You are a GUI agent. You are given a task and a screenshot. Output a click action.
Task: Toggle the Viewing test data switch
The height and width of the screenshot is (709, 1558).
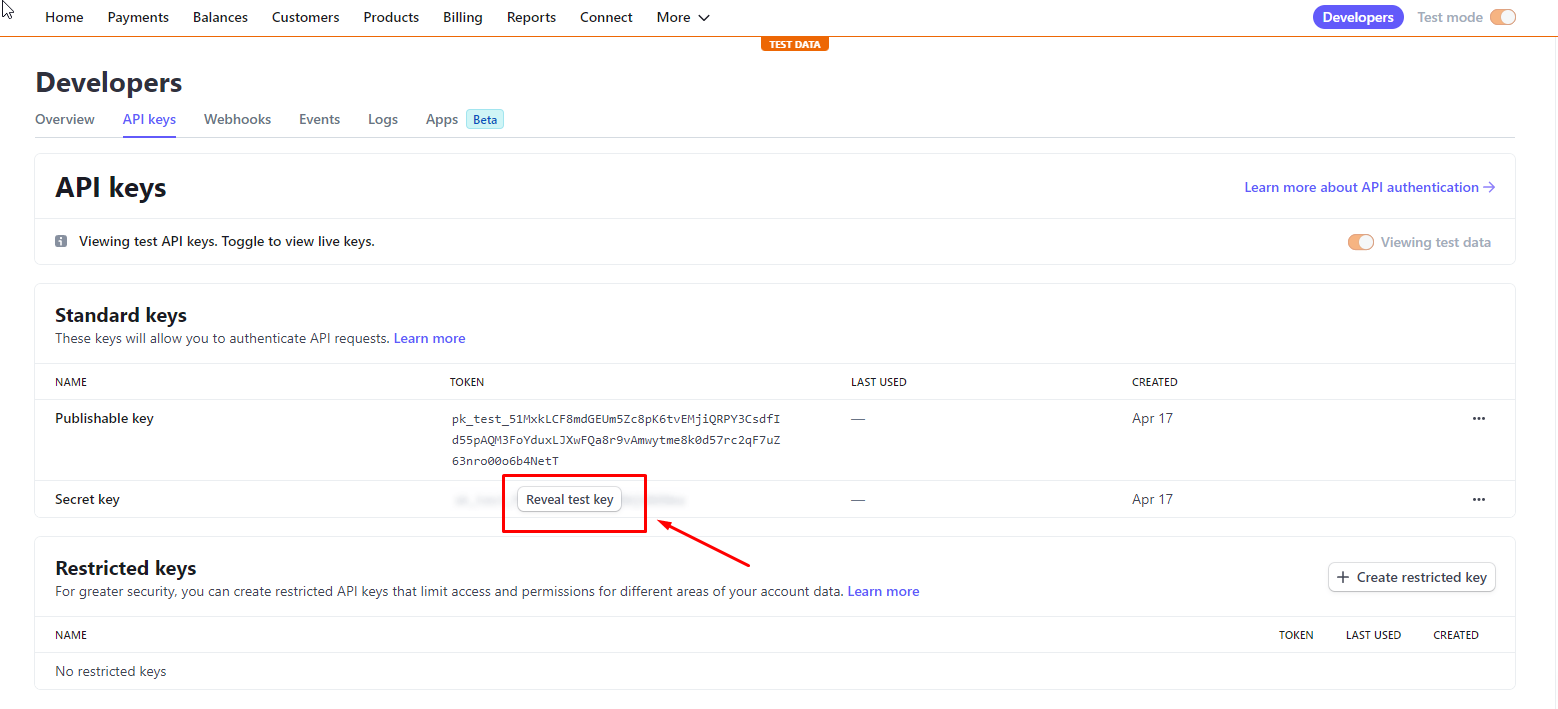point(1360,242)
